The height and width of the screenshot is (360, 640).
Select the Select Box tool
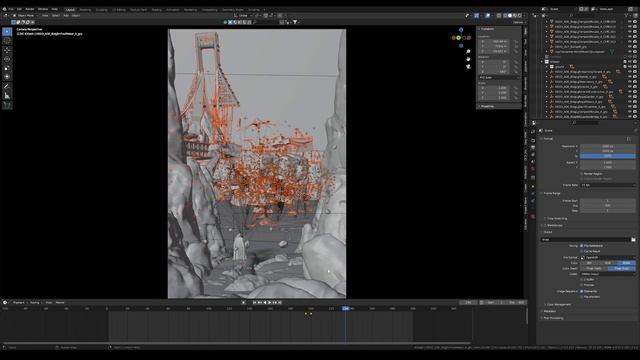(x=7, y=31)
